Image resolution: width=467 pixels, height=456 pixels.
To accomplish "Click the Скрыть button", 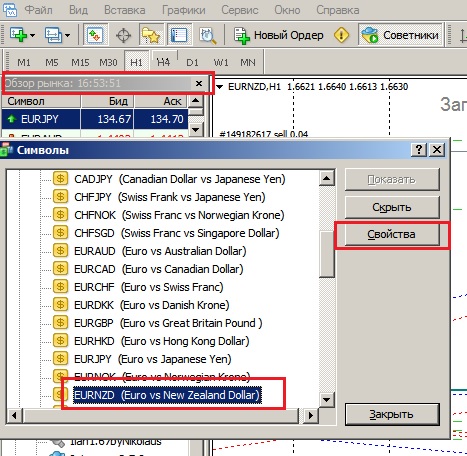I will [x=392, y=207].
